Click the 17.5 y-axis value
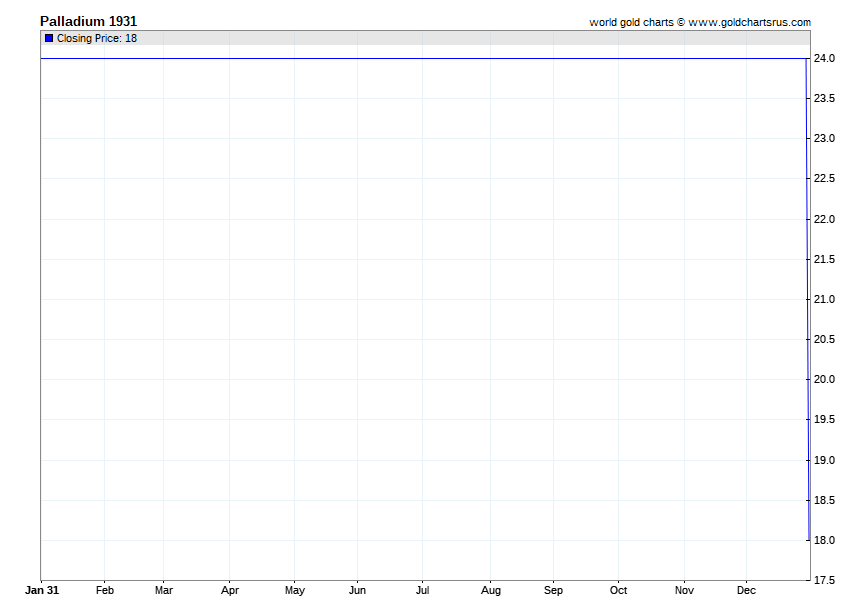Viewport: 850px width, 616px height. [825, 580]
